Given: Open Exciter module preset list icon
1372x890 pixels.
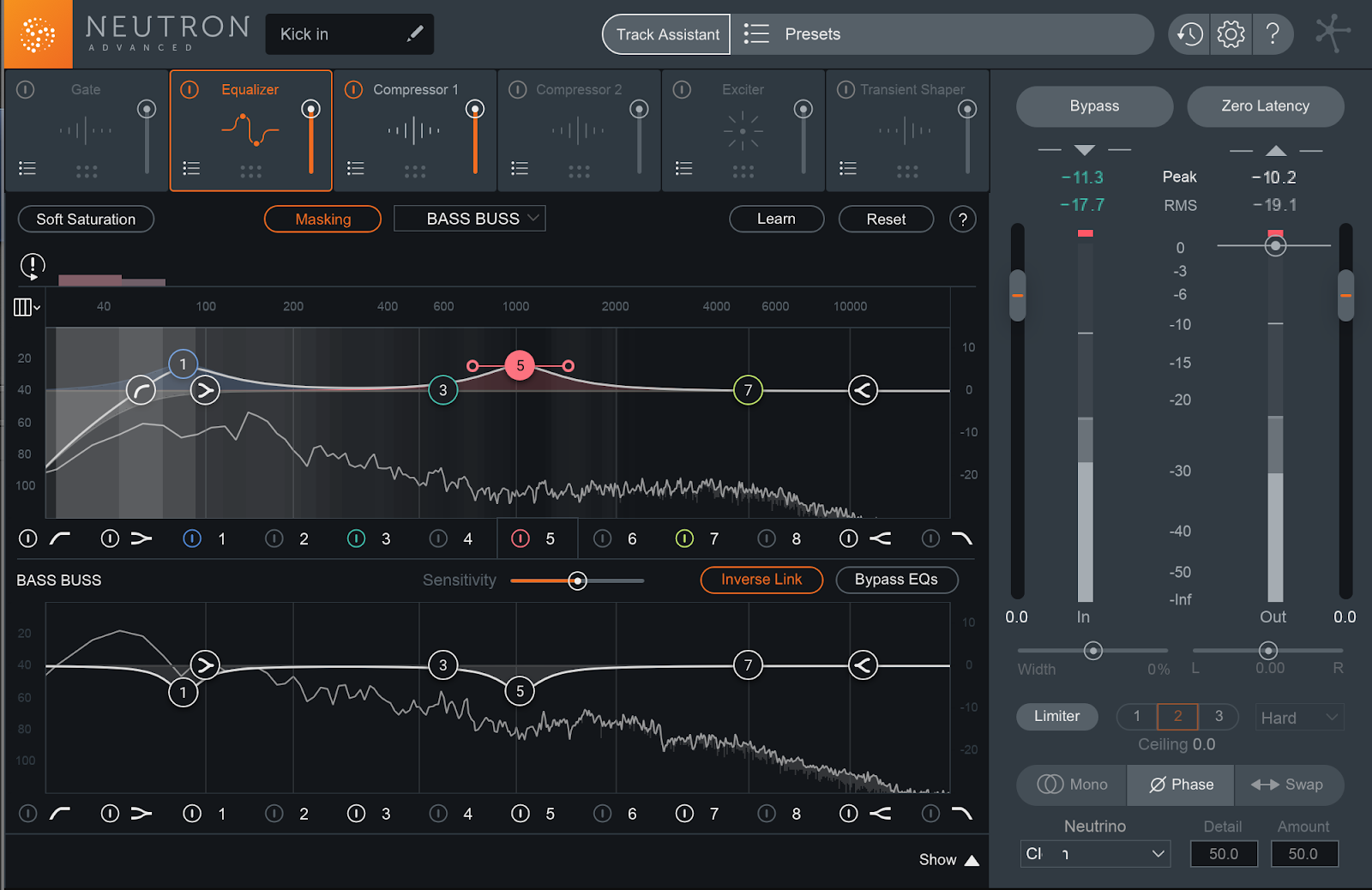Looking at the screenshot, I should [683, 168].
